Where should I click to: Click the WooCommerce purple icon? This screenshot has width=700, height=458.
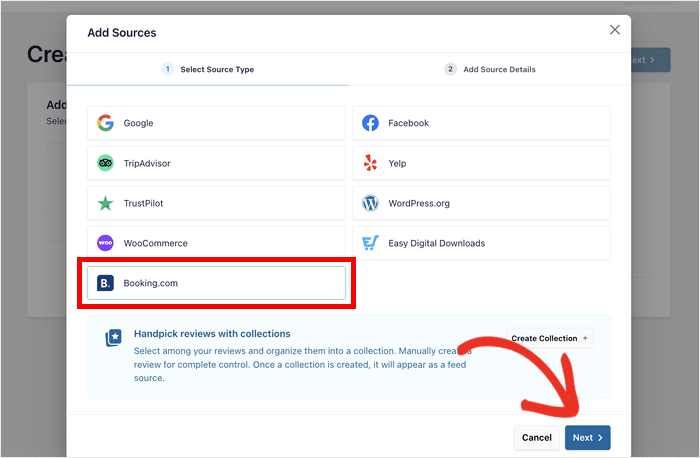point(105,243)
